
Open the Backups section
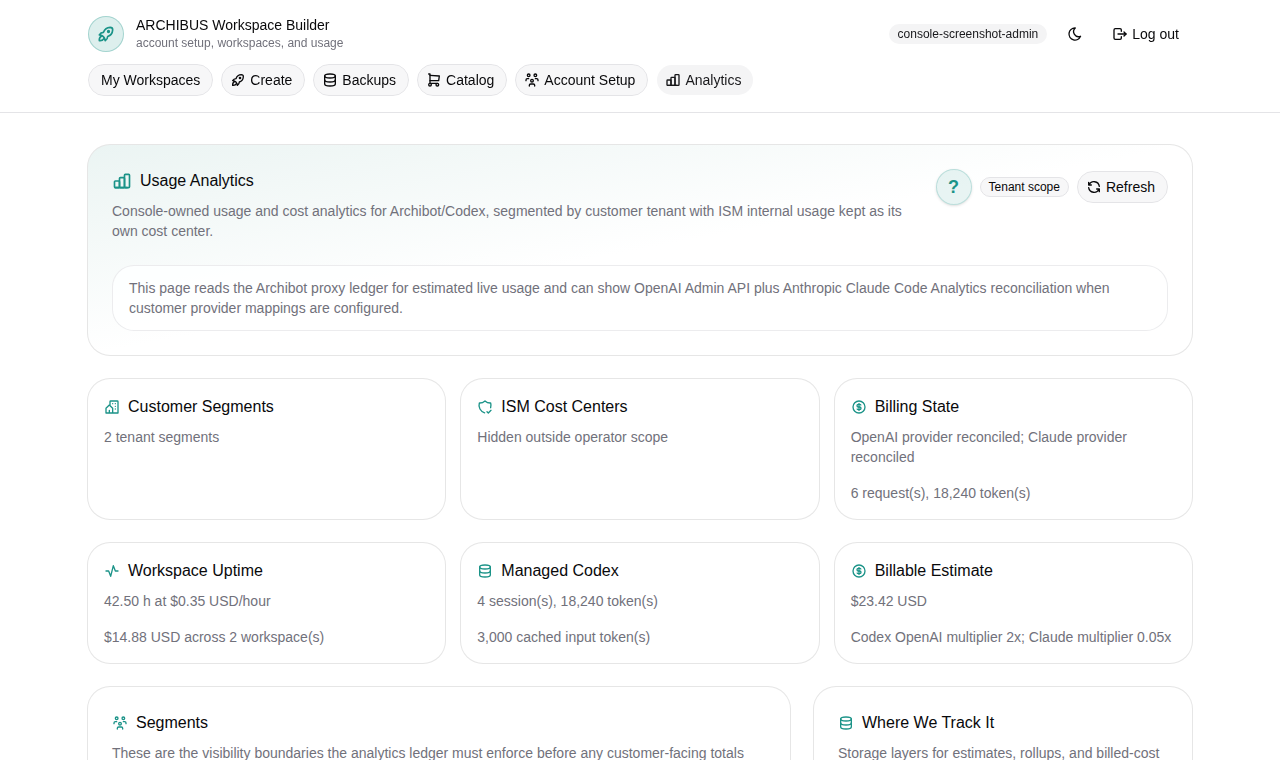pos(360,80)
